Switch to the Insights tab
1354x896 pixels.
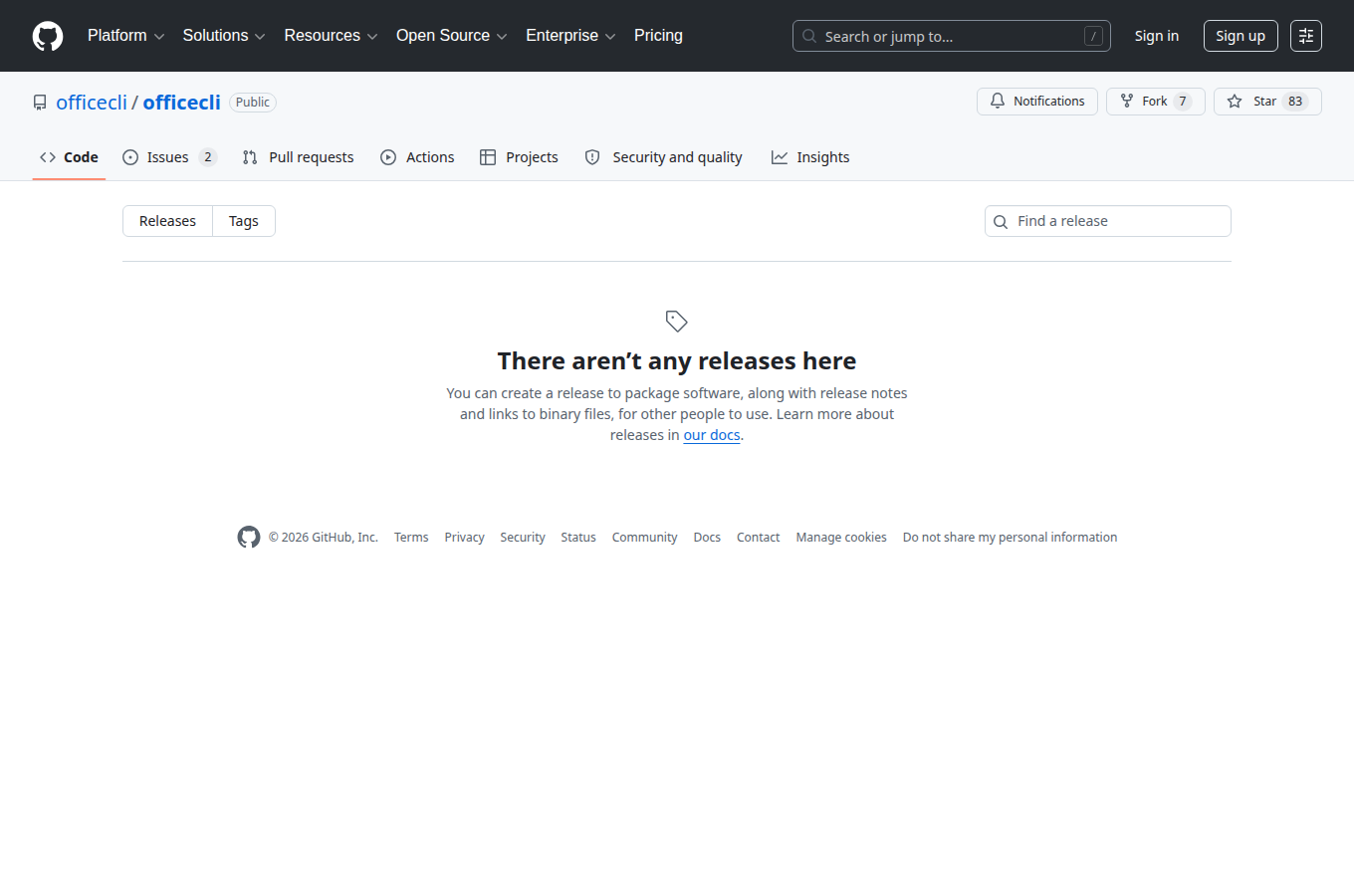[810, 157]
